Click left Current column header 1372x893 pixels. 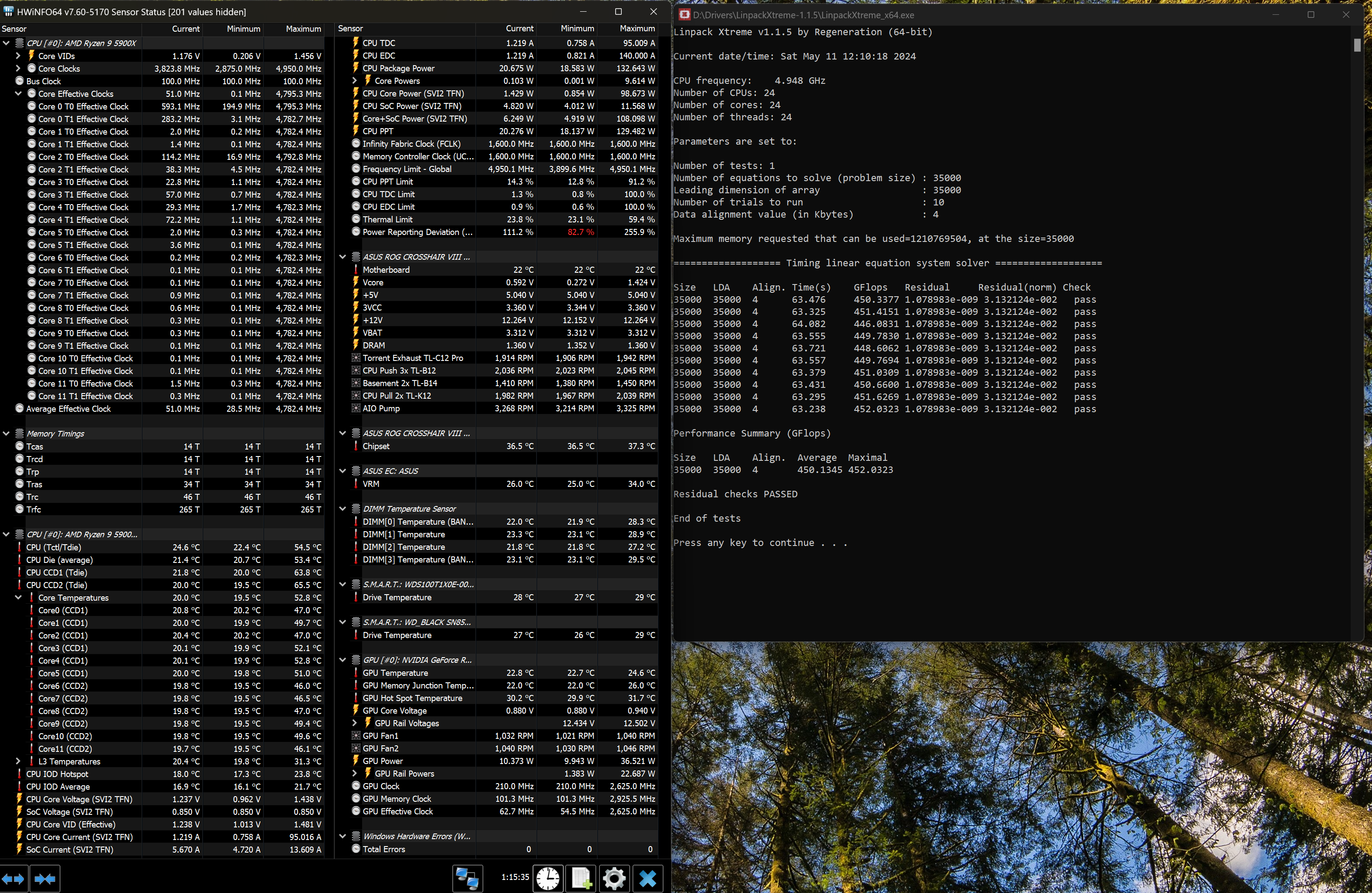click(172, 29)
